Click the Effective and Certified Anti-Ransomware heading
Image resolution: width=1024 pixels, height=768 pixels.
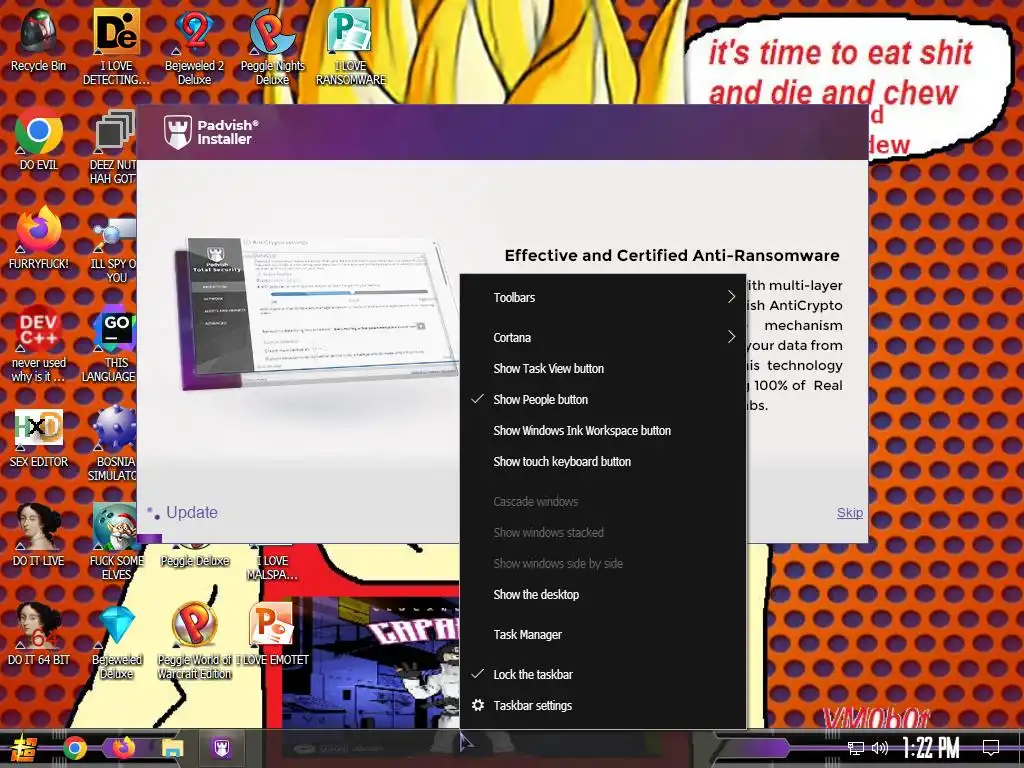tap(672, 255)
